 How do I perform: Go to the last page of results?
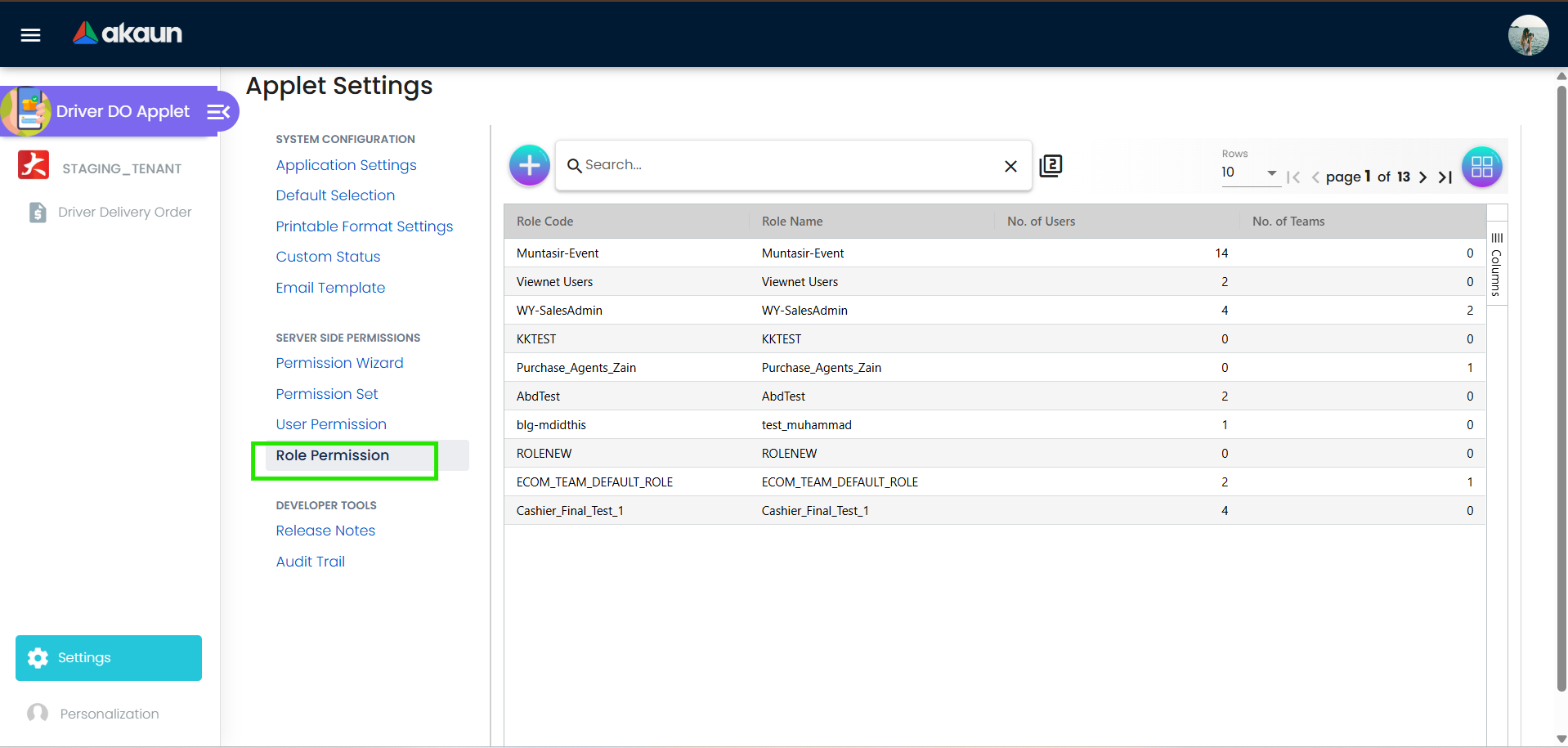1445,177
